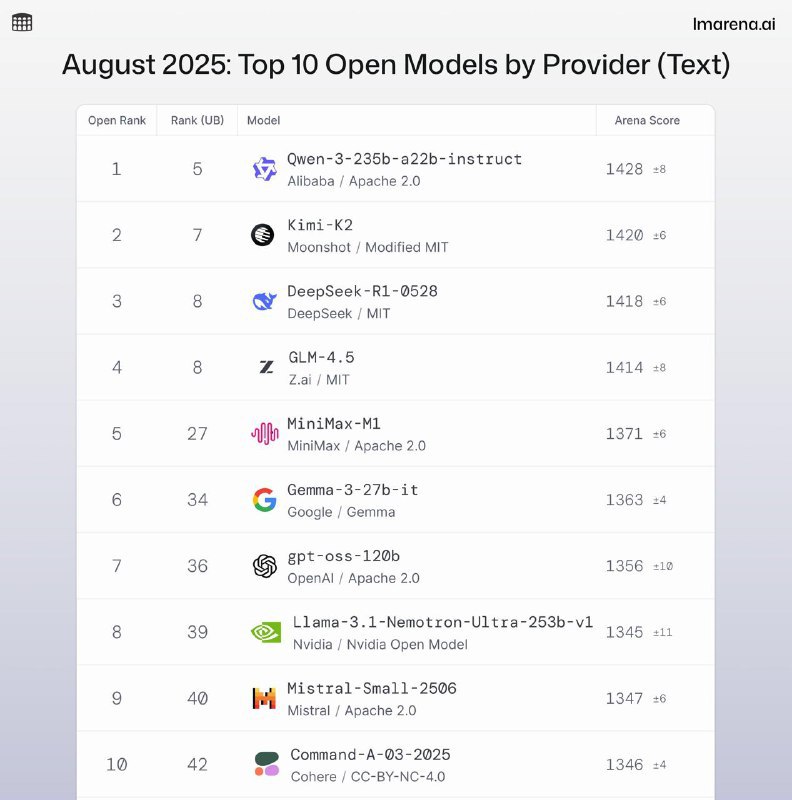792x800 pixels.
Task: Click the OpenAI logo icon
Action: click(x=264, y=566)
